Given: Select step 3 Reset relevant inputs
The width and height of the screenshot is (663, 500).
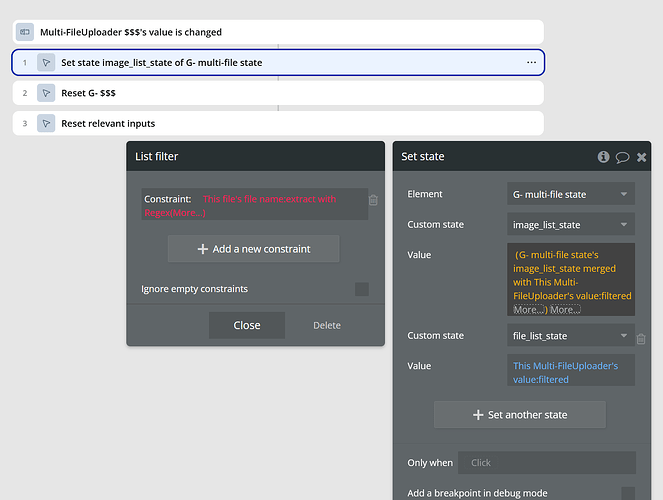Looking at the screenshot, I should coord(278,123).
